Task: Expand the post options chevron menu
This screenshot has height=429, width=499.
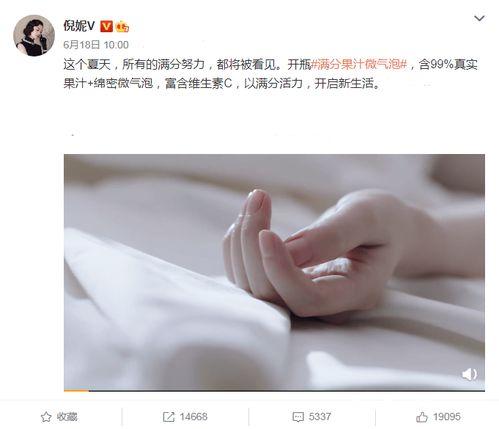Action: pyautogui.click(x=479, y=18)
